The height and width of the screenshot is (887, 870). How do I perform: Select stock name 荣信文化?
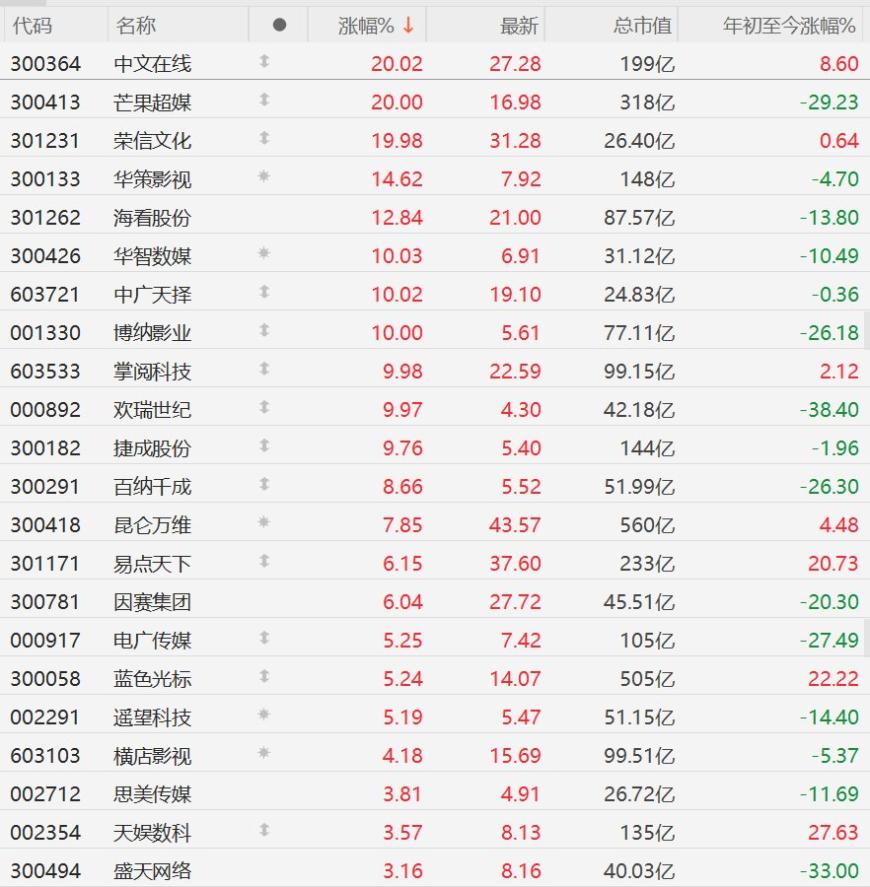(152, 141)
